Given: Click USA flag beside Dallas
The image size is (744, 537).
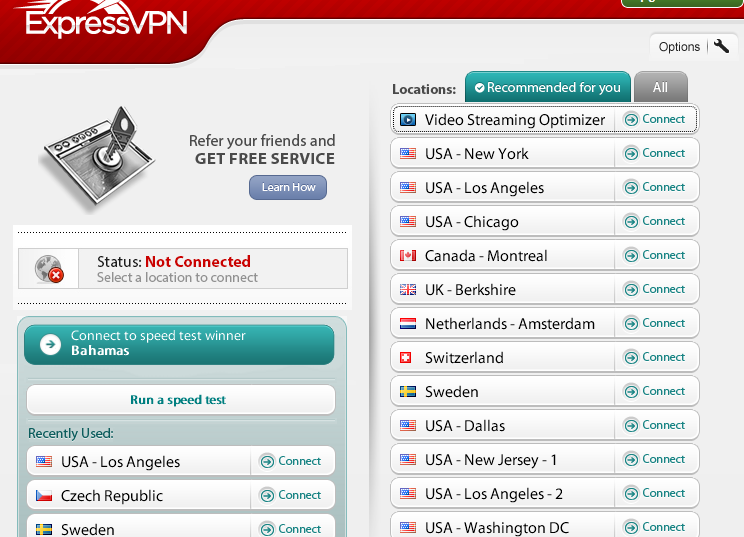Looking at the screenshot, I should (x=408, y=426).
